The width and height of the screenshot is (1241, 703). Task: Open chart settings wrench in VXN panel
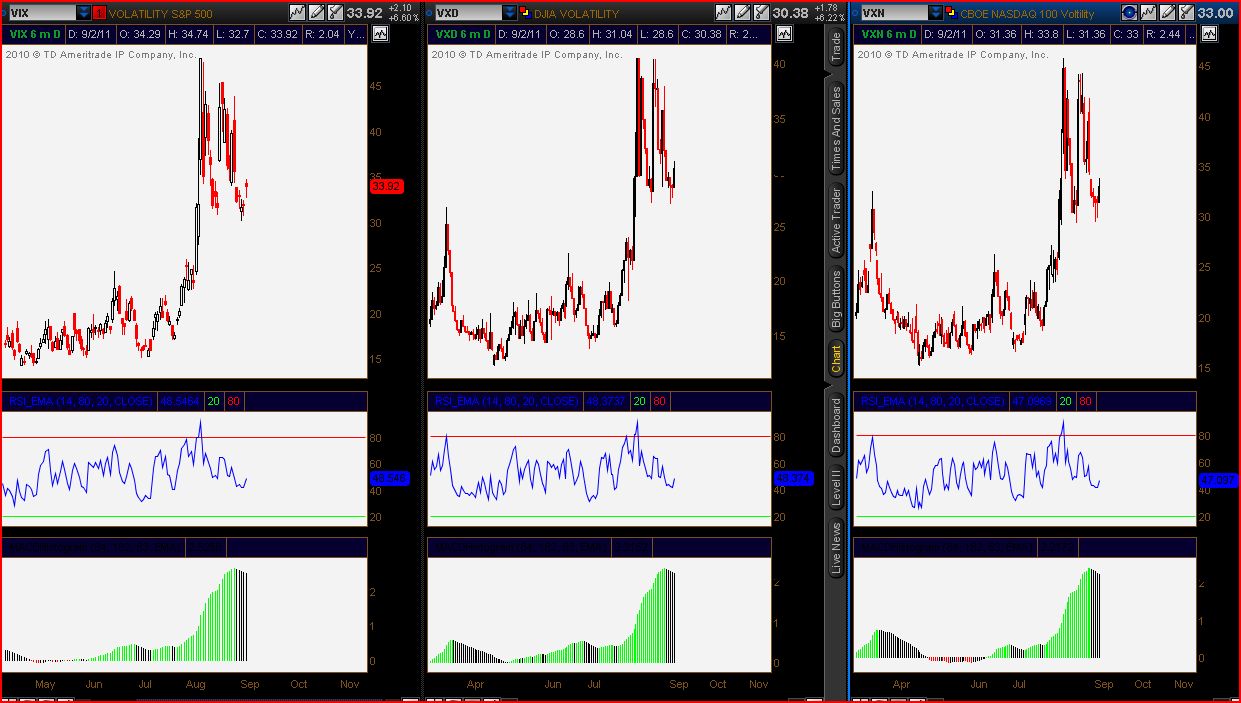click(1187, 13)
